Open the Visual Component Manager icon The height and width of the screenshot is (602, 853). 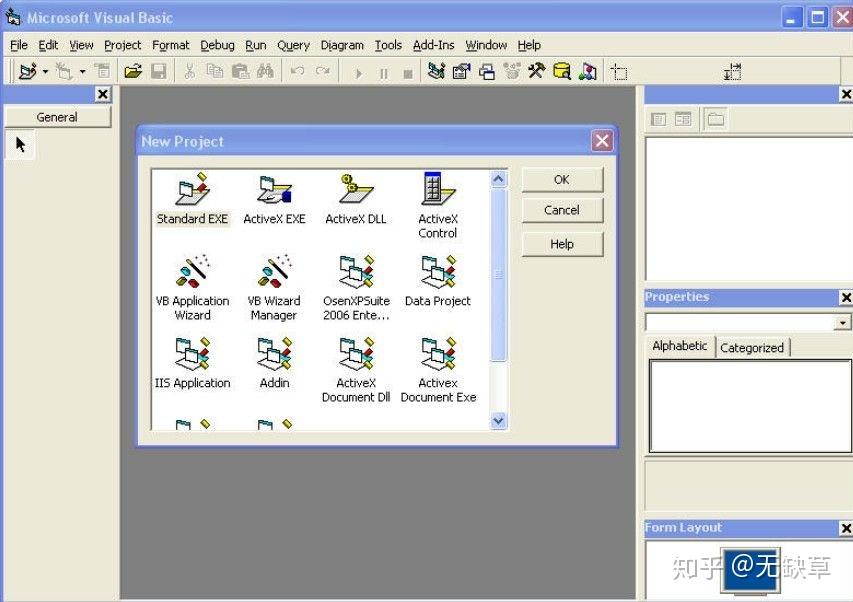pos(588,71)
